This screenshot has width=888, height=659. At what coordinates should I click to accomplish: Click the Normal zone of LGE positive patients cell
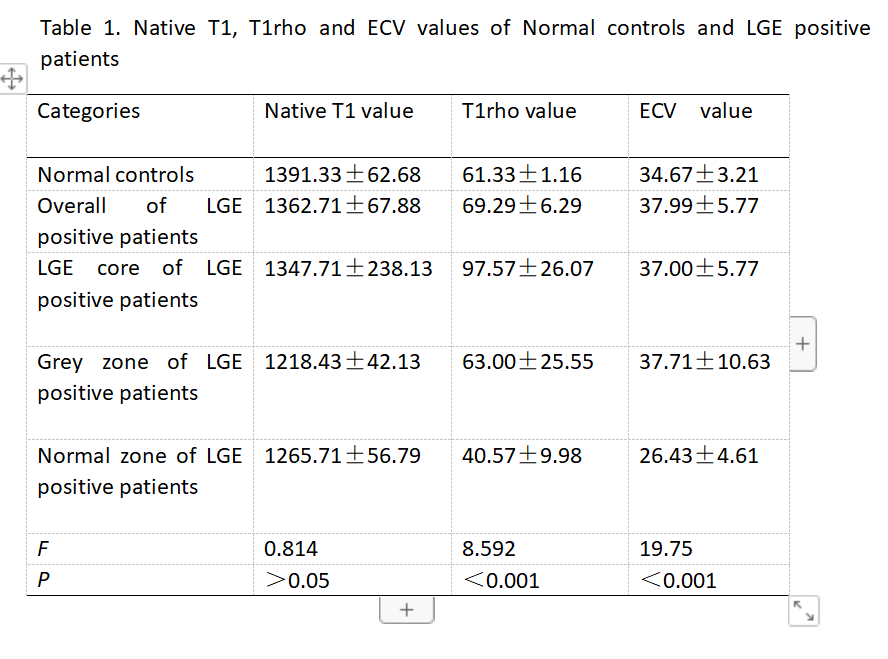pyautogui.click(x=139, y=471)
